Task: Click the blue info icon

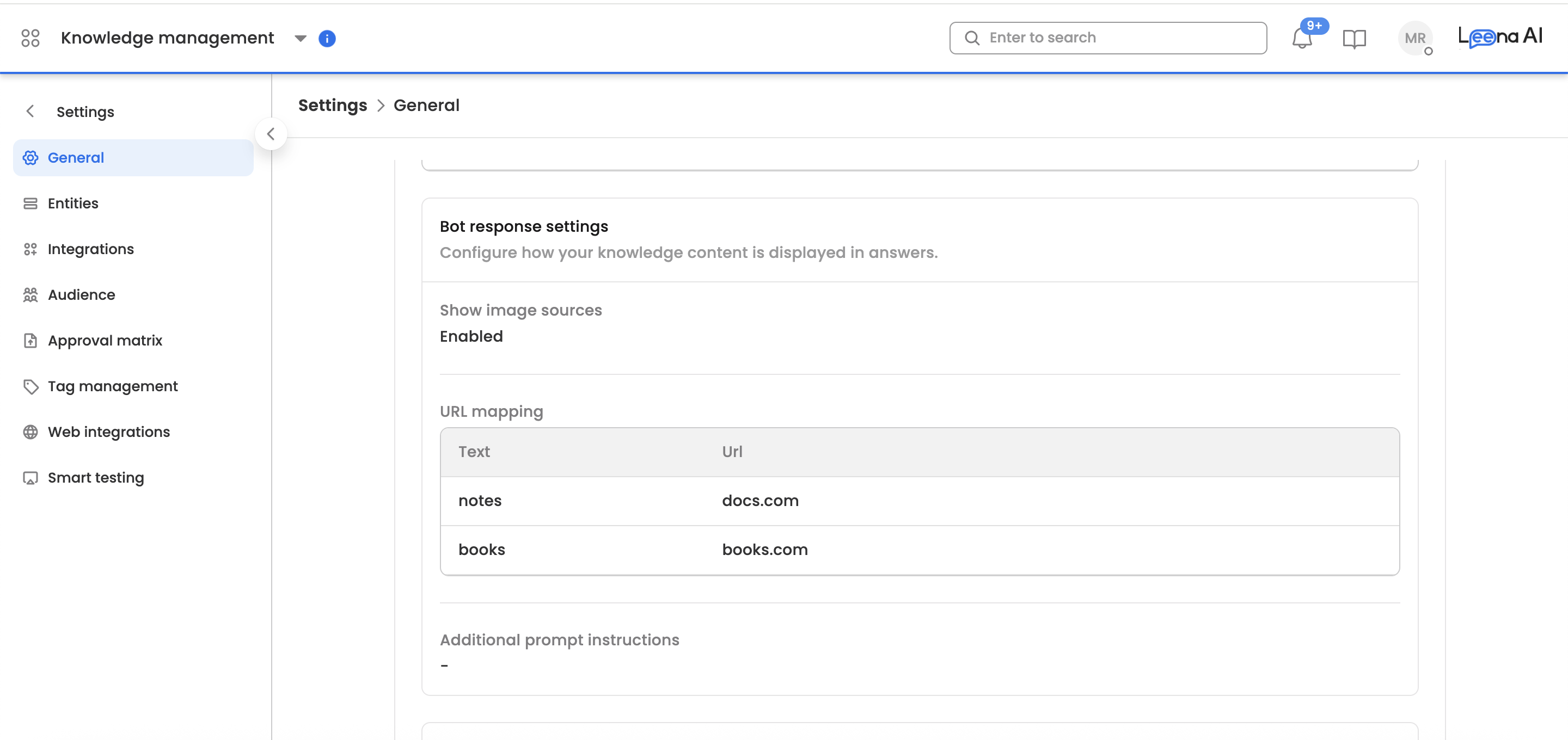Action: pos(327,38)
